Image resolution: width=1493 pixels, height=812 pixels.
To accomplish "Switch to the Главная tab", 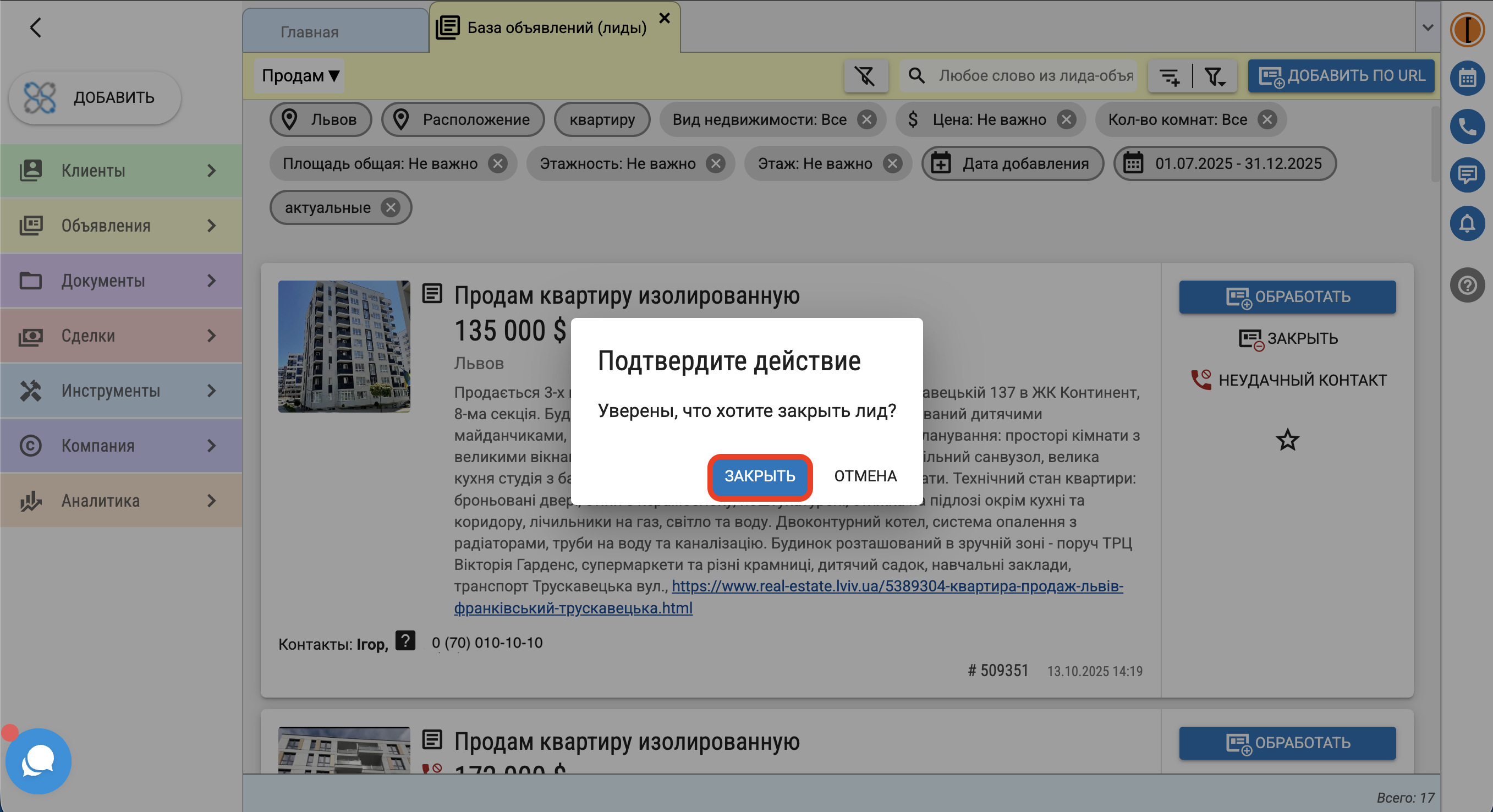I will pos(310,32).
